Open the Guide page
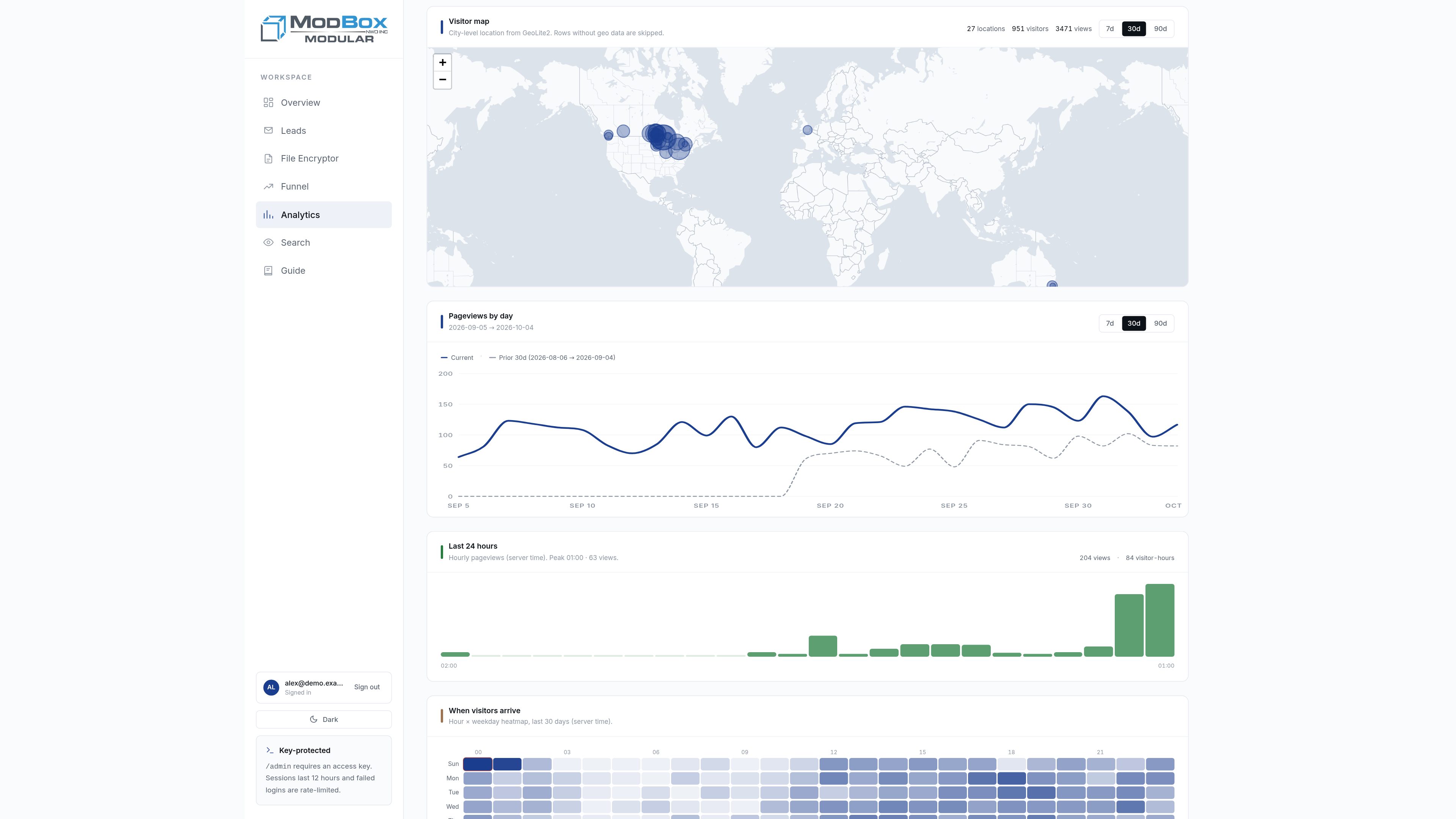The width and height of the screenshot is (1456, 819). (x=324, y=271)
